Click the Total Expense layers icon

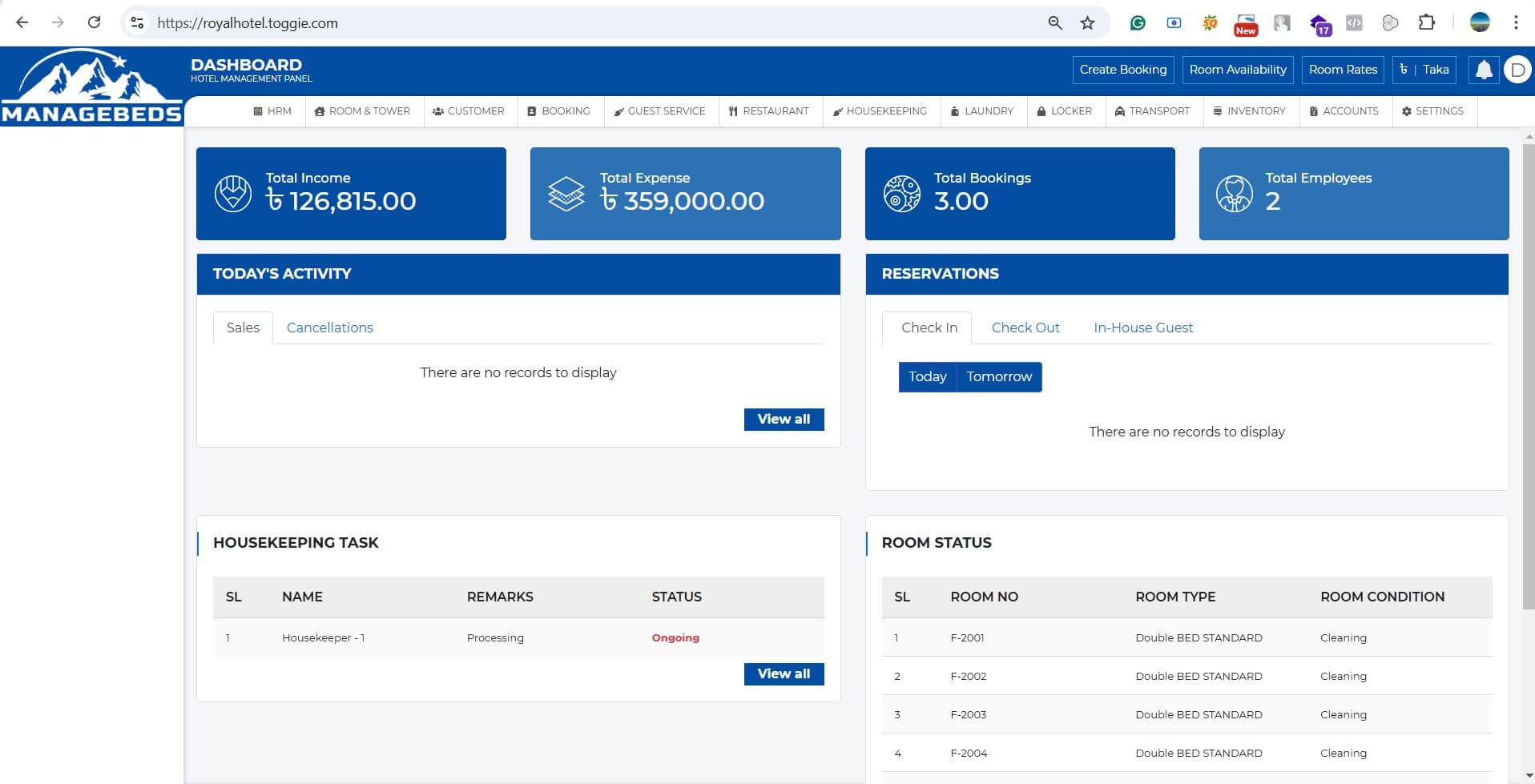click(566, 194)
